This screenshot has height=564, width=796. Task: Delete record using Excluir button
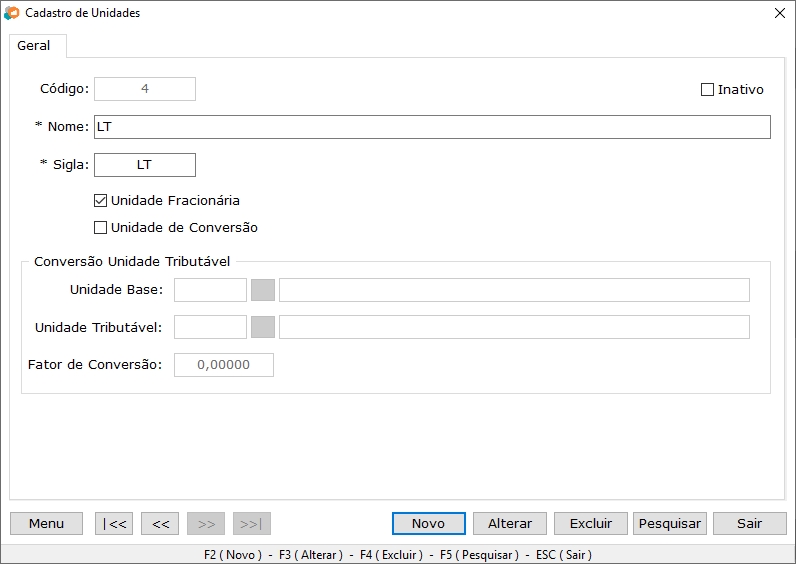[x=590, y=523]
